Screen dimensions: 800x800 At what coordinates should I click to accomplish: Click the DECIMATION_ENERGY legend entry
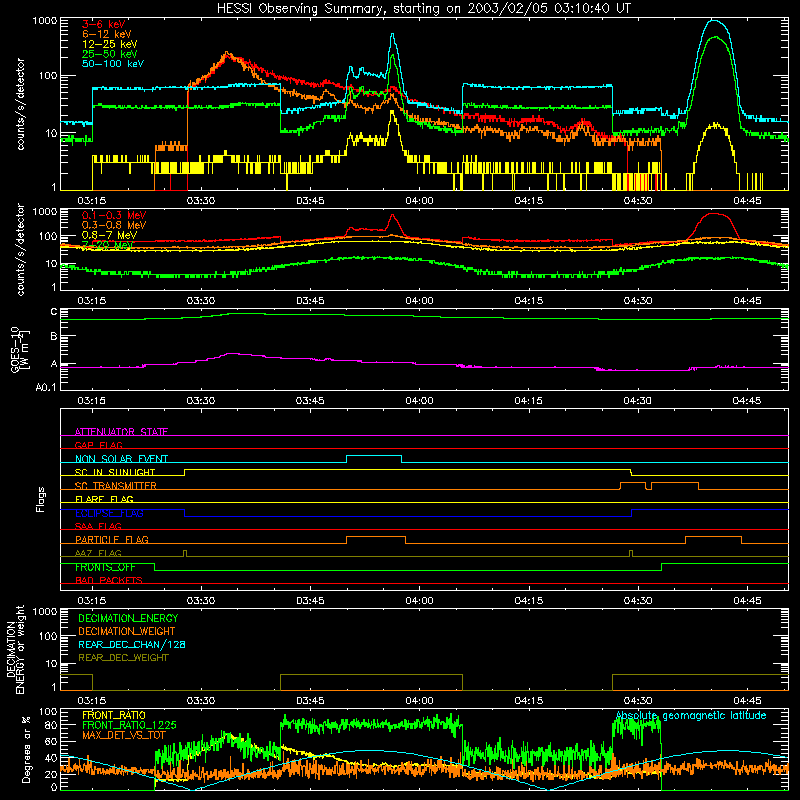point(128,618)
